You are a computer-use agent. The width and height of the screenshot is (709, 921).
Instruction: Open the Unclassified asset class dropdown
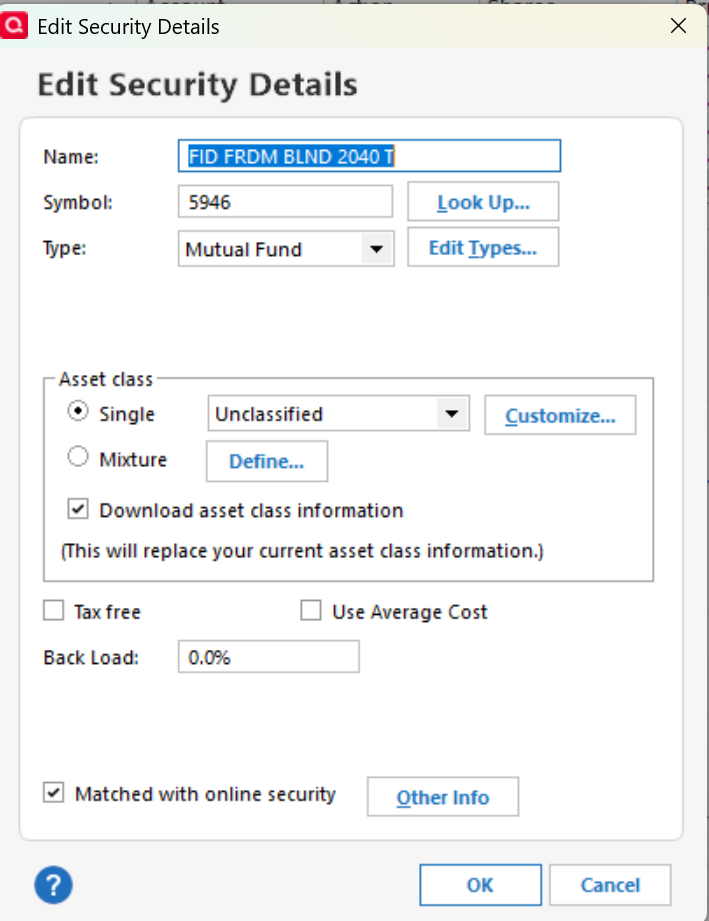[338, 414]
